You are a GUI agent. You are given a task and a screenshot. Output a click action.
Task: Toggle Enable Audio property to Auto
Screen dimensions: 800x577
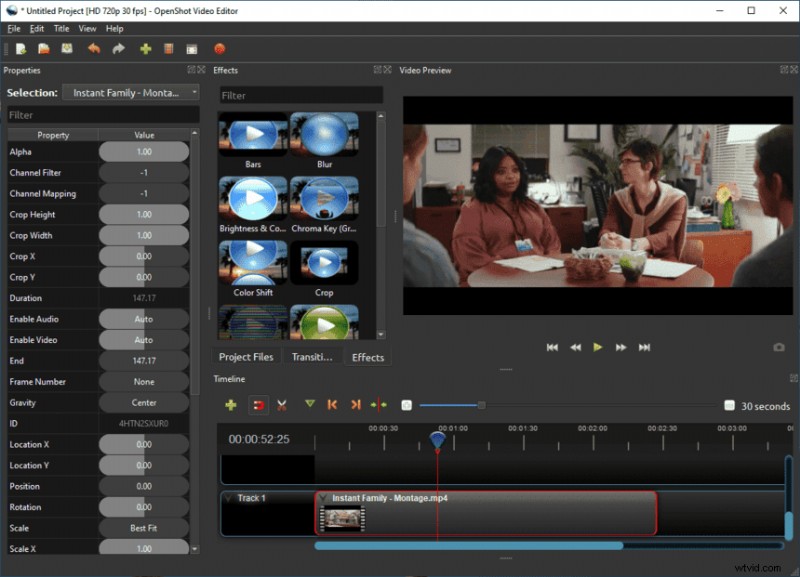143,319
